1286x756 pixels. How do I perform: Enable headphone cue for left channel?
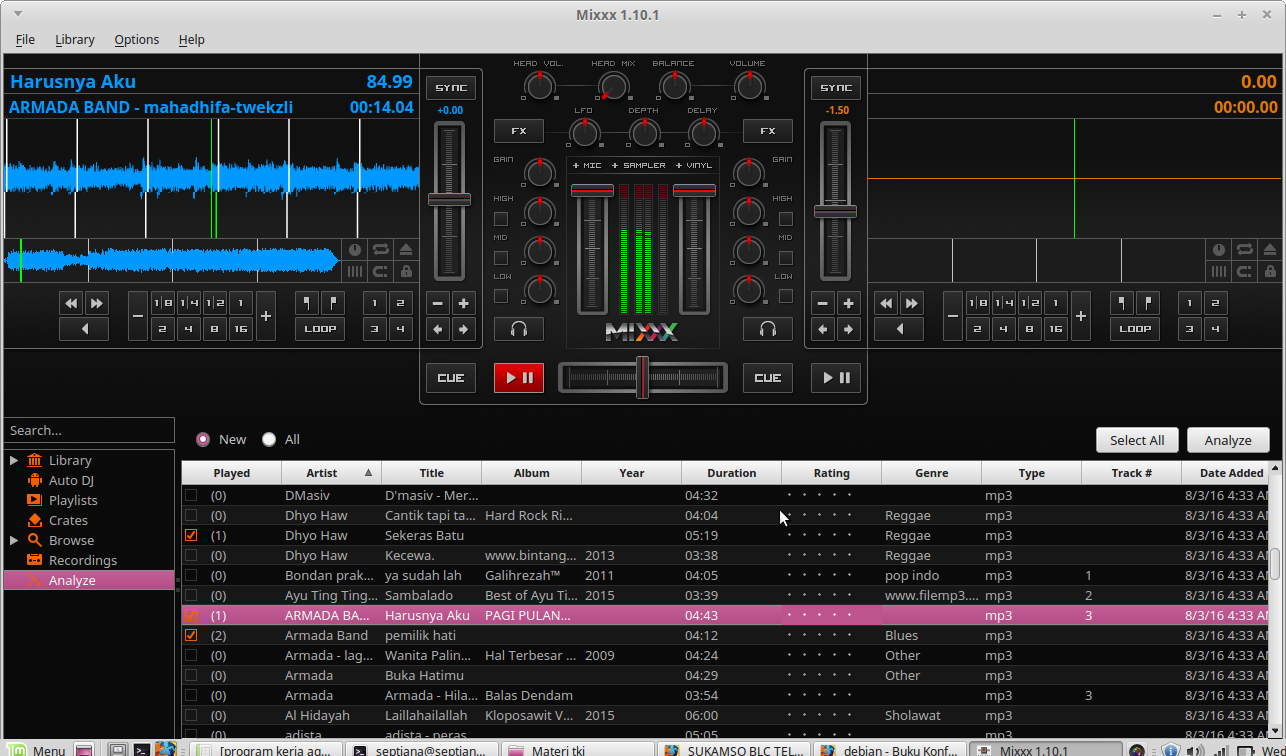[x=519, y=328]
